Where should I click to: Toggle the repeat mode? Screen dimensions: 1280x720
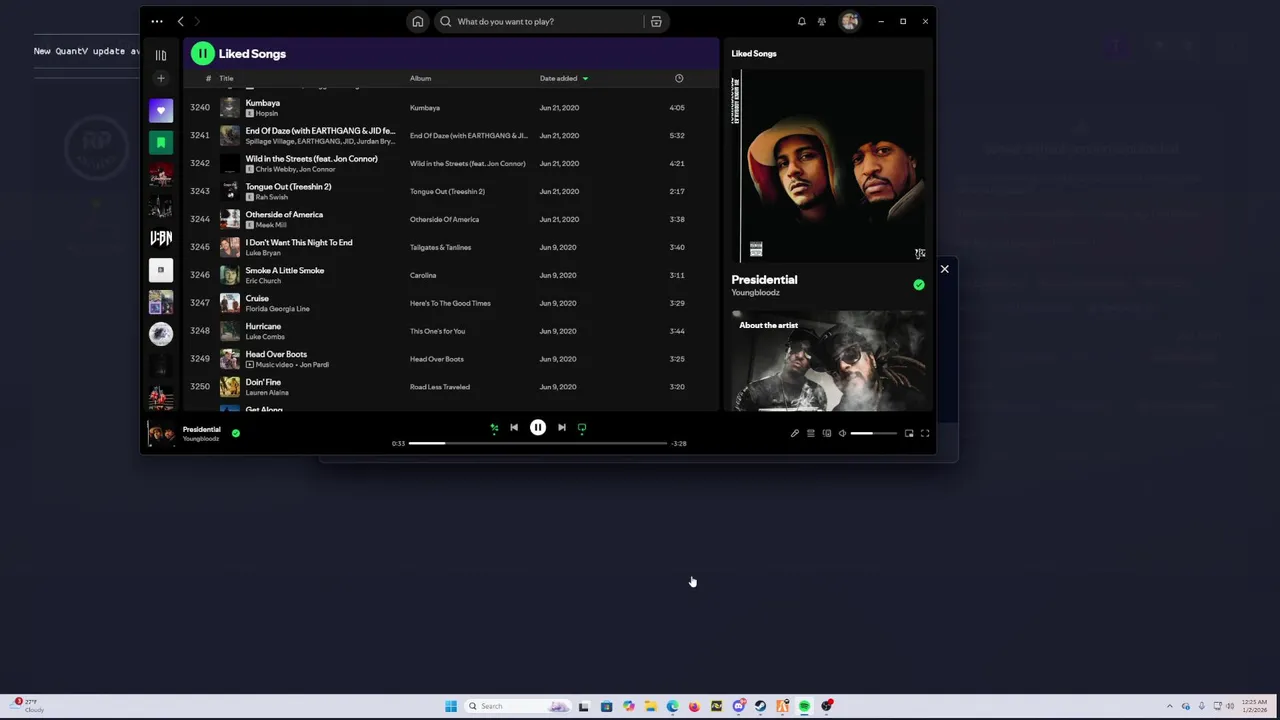click(582, 428)
